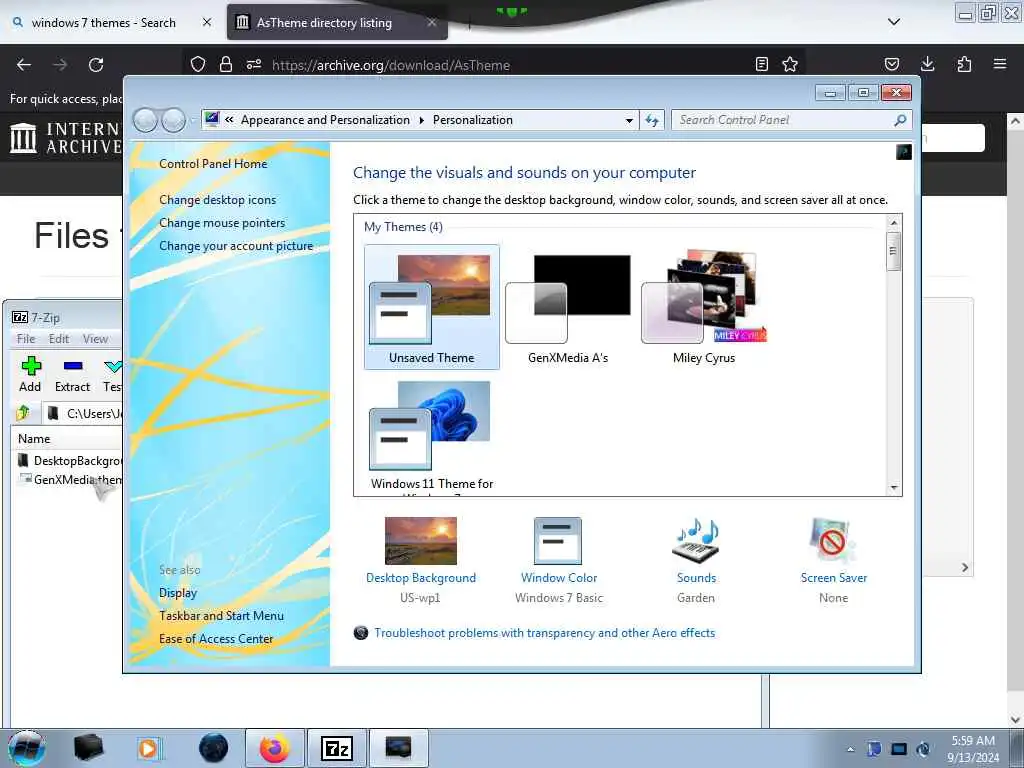Close the windows 7 themes search tab
This screenshot has height=768, width=1024.
point(207,22)
